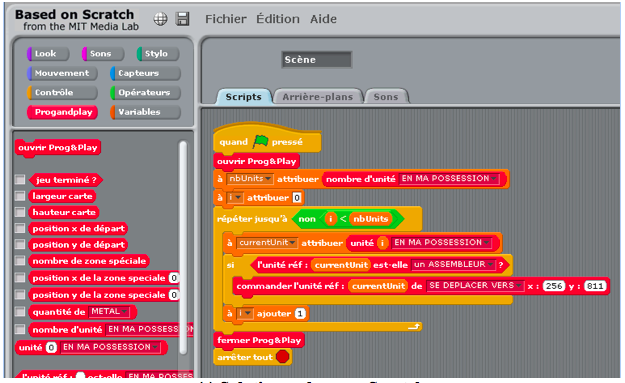
Task: Open the Aide menu
Action: [x=323, y=19]
